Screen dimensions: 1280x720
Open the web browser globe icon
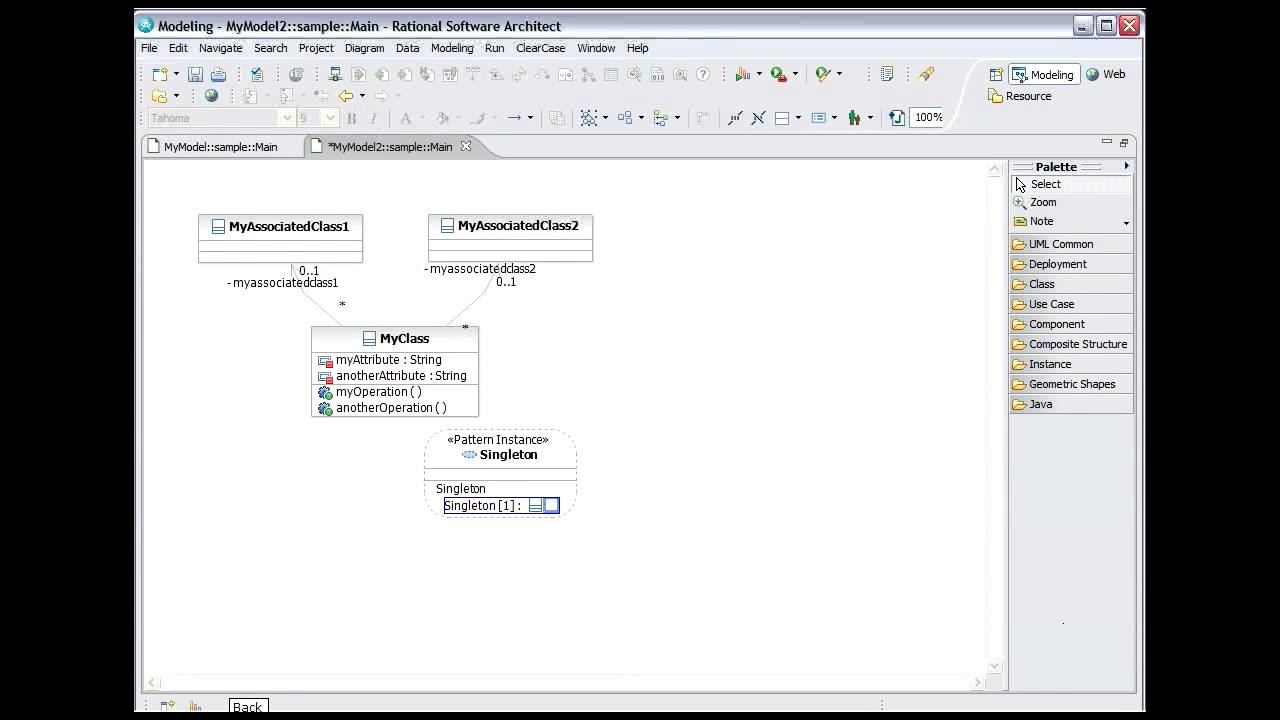point(211,96)
